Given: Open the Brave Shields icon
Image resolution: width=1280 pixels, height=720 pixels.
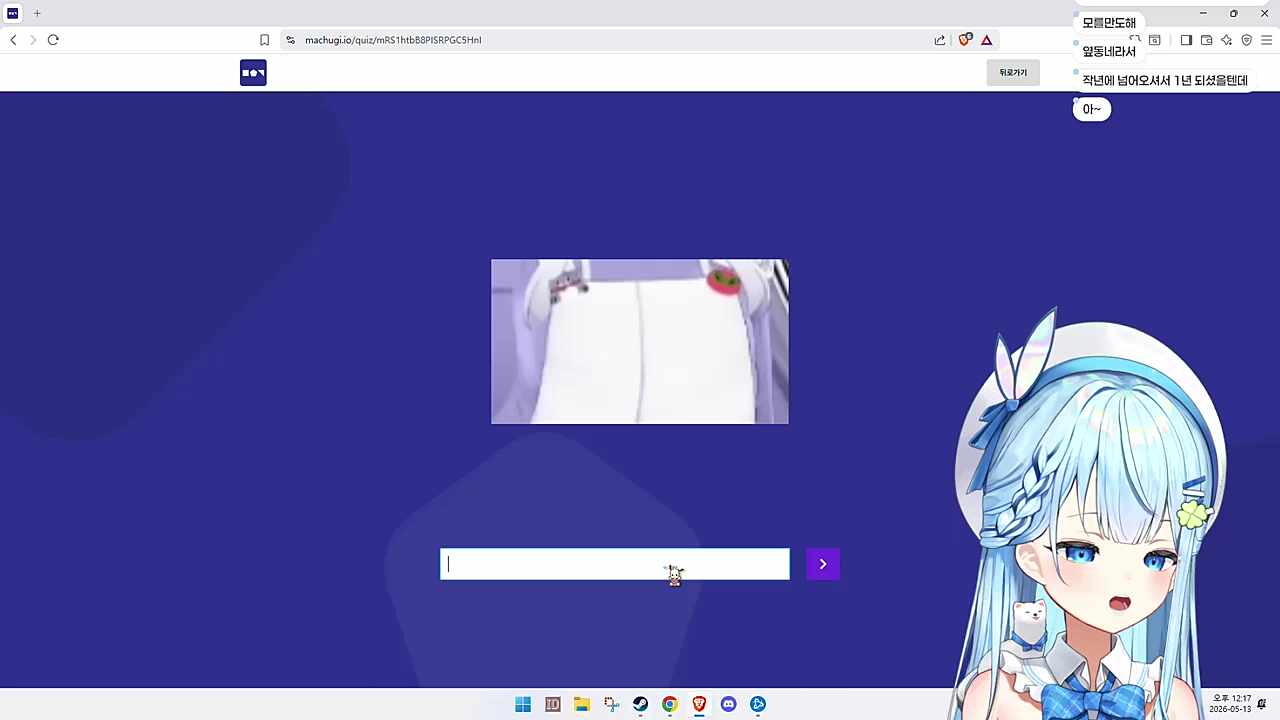Looking at the screenshot, I should point(965,40).
